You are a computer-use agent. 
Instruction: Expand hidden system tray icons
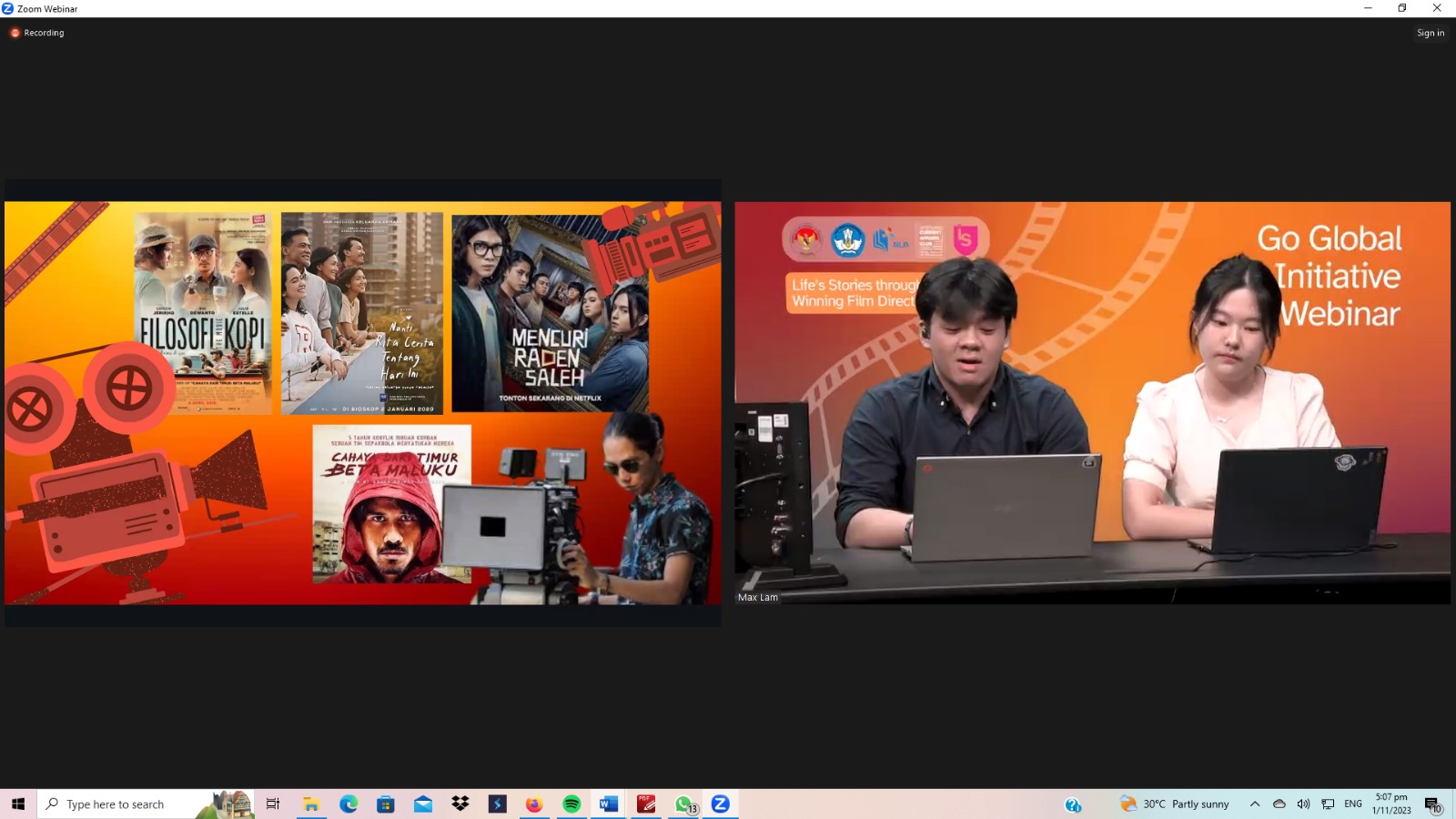point(1255,804)
